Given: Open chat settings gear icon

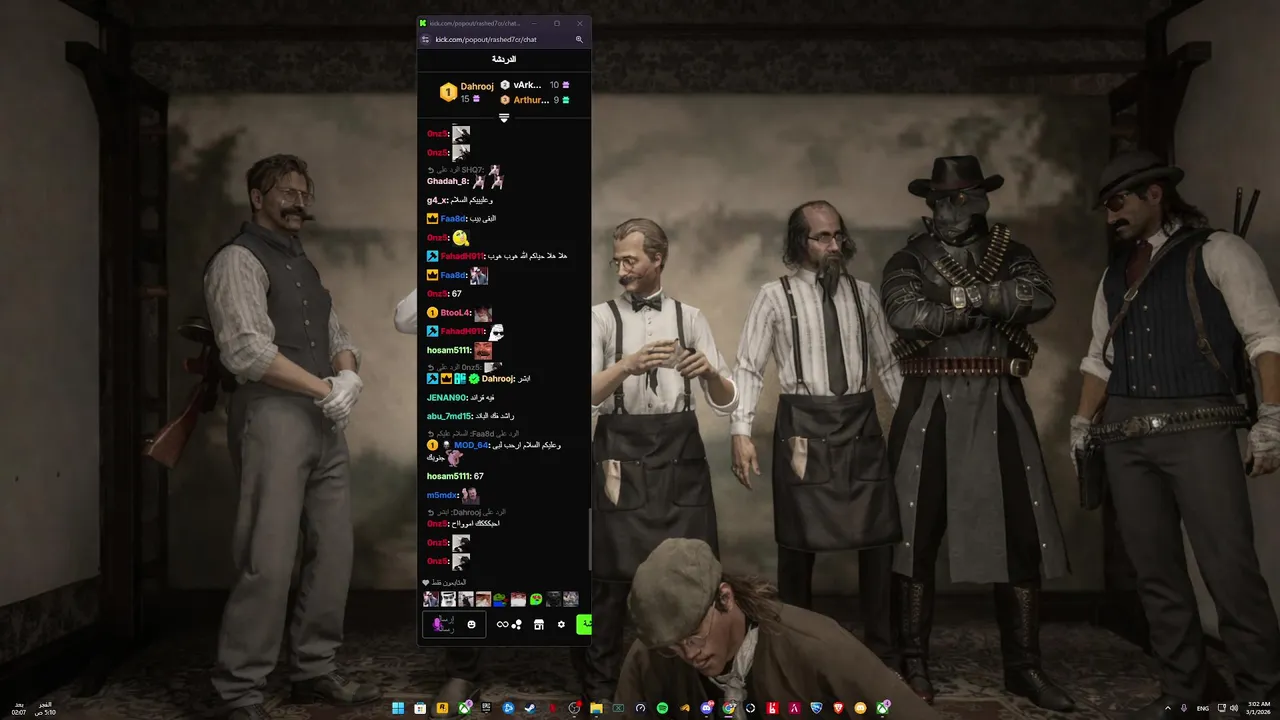Looking at the screenshot, I should coord(561,625).
